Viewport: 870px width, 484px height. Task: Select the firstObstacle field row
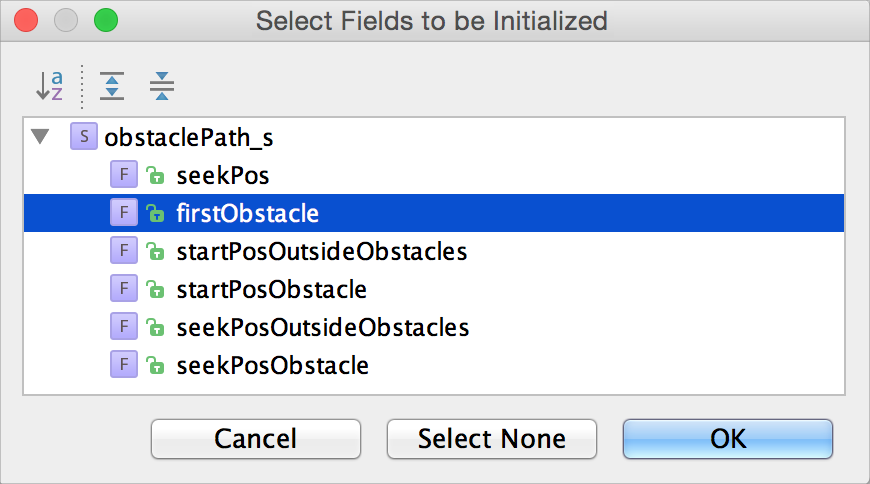434,213
